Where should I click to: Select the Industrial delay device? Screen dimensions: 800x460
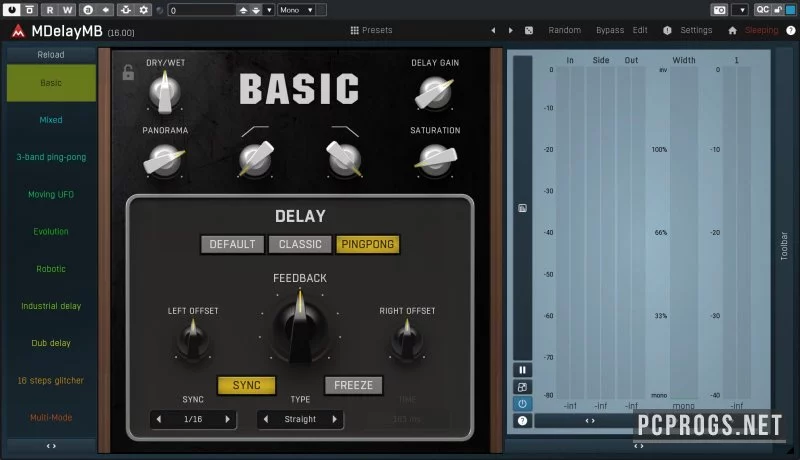[51, 306]
